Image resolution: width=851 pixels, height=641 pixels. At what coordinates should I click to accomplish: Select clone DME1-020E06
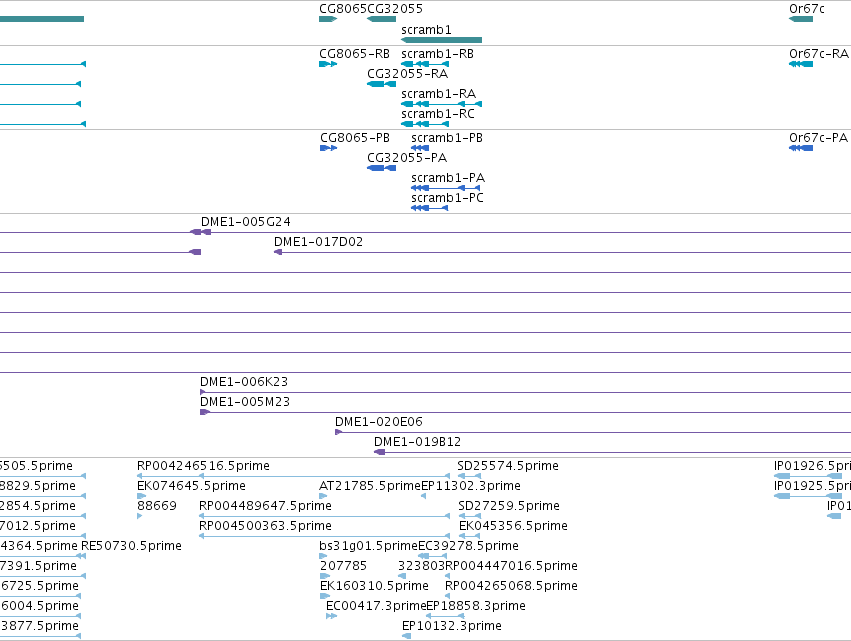pyautogui.click(x=379, y=422)
